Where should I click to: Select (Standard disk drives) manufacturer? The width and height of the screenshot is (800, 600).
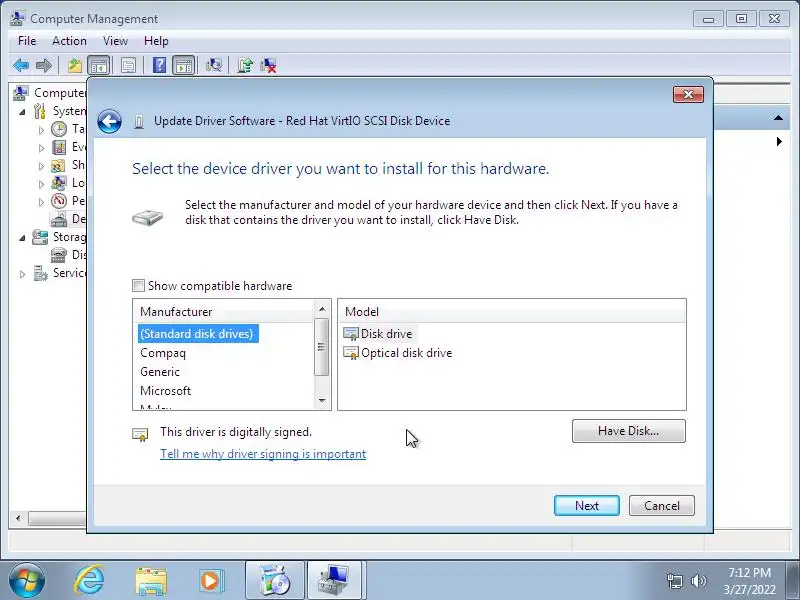pos(198,334)
